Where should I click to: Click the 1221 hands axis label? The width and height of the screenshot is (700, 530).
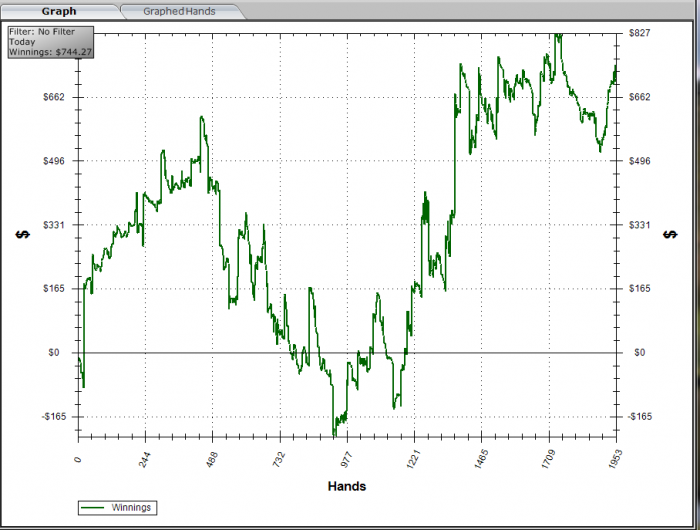(x=413, y=459)
